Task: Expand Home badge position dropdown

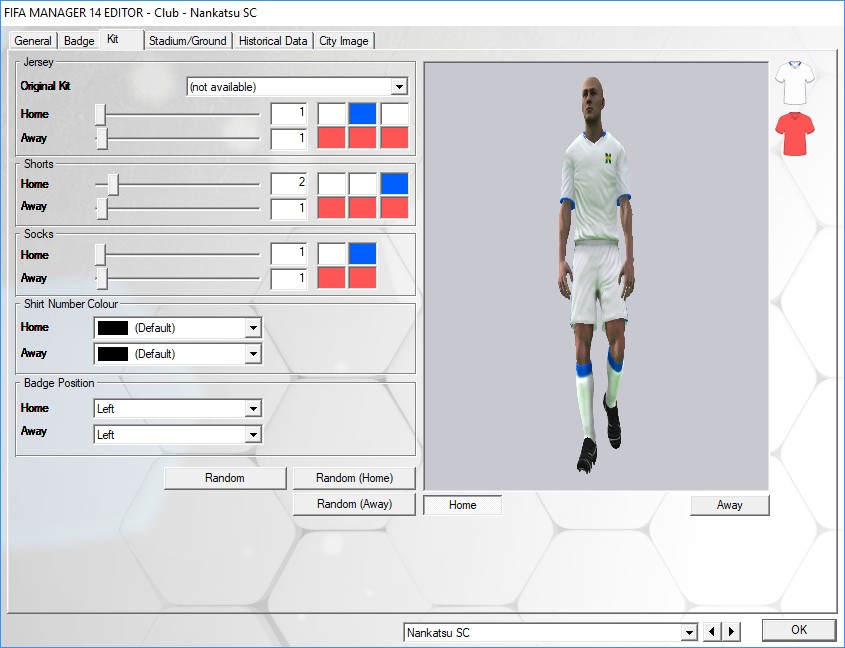Action: click(253, 409)
